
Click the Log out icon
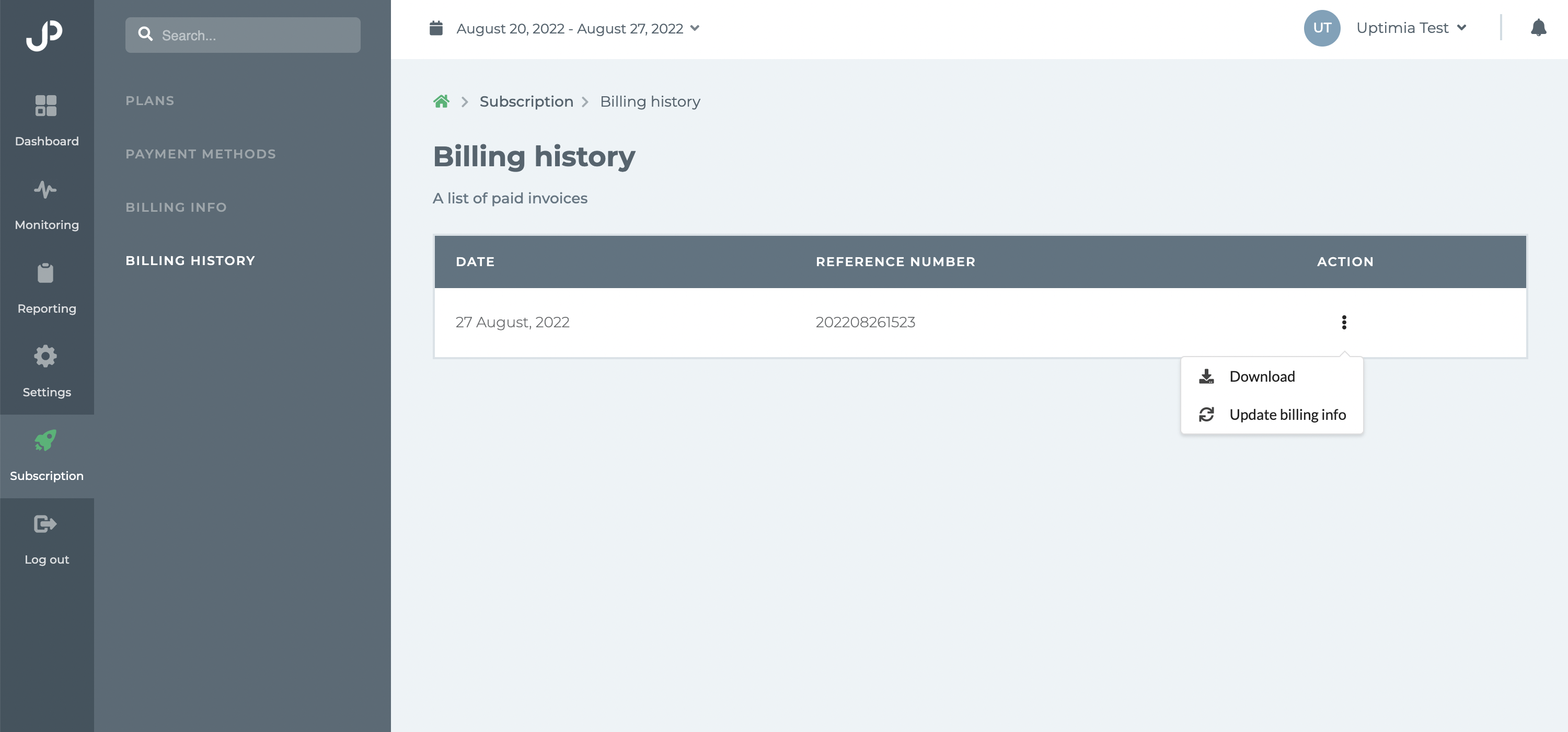[45, 524]
